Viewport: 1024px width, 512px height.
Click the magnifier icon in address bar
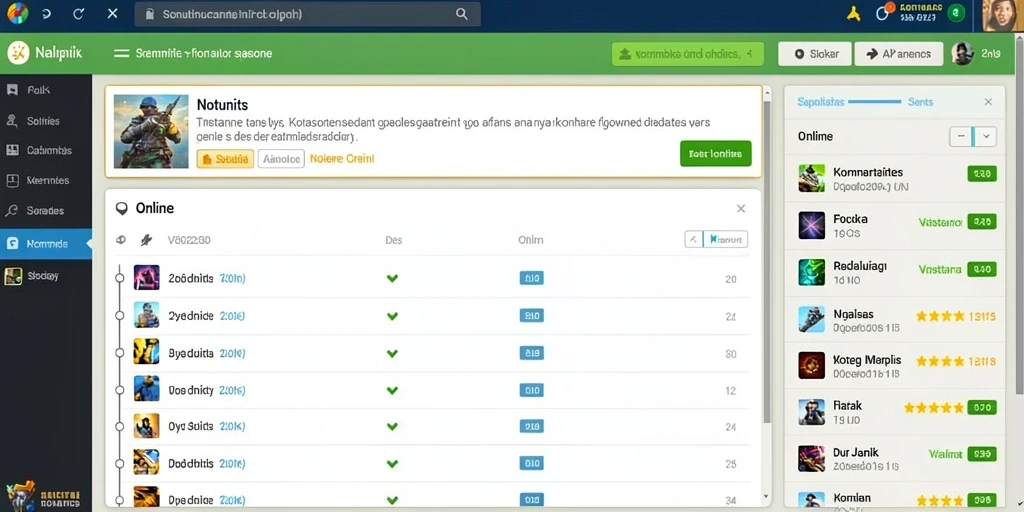point(462,14)
